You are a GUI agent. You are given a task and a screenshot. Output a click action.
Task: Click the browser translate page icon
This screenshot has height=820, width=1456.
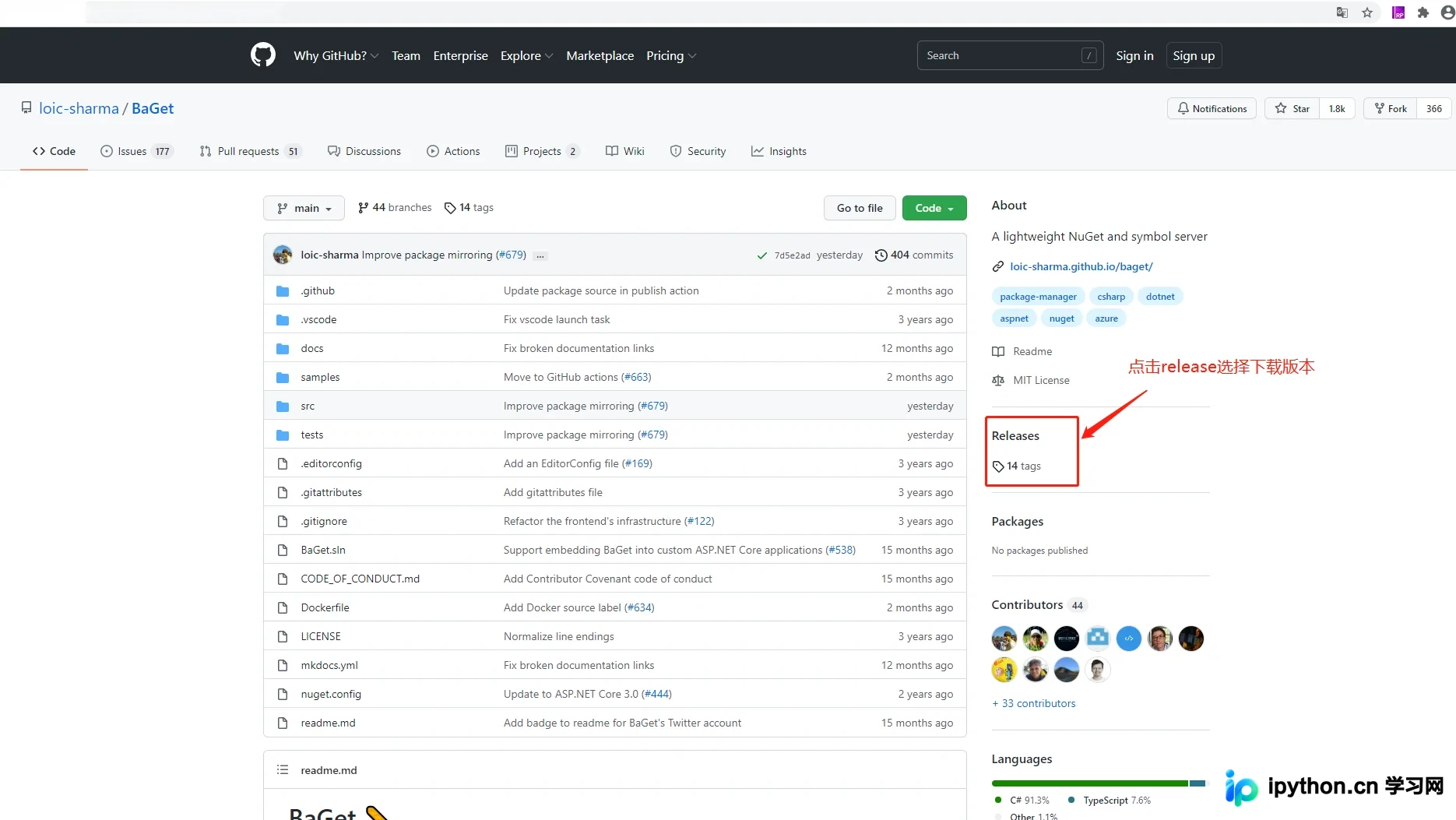(x=1342, y=12)
